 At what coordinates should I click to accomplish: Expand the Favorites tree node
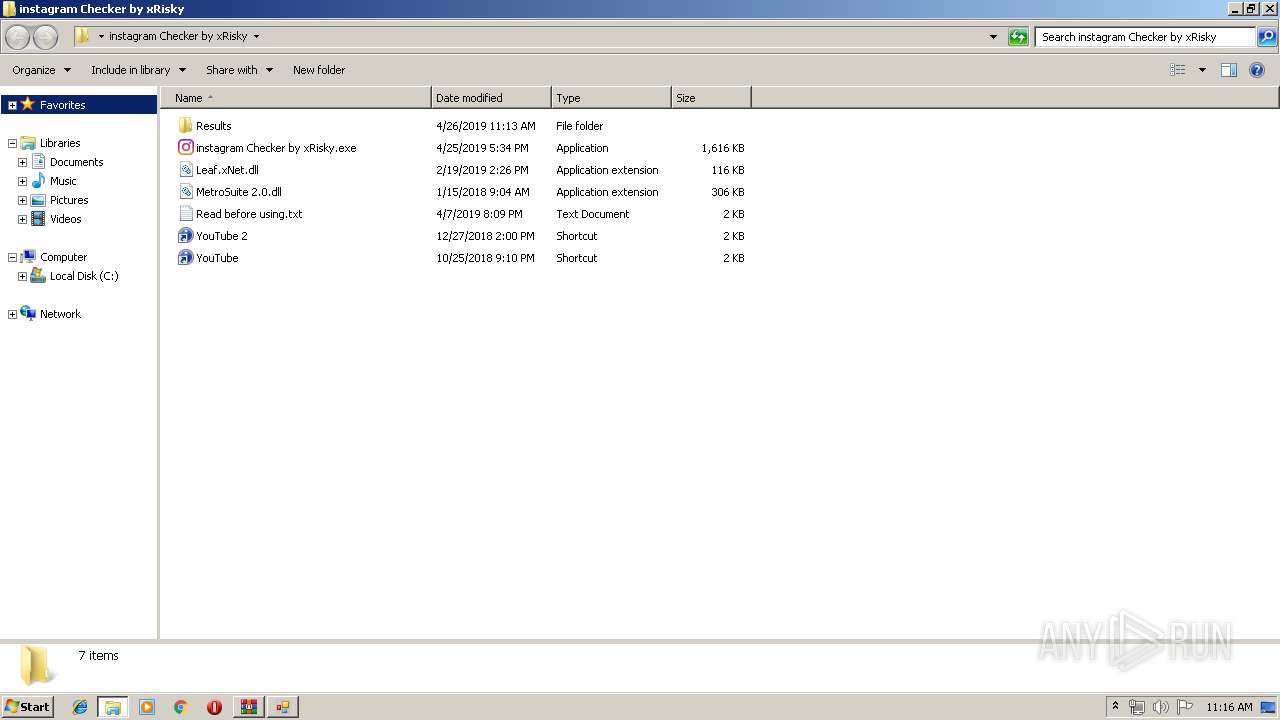[x=12, y=105]
